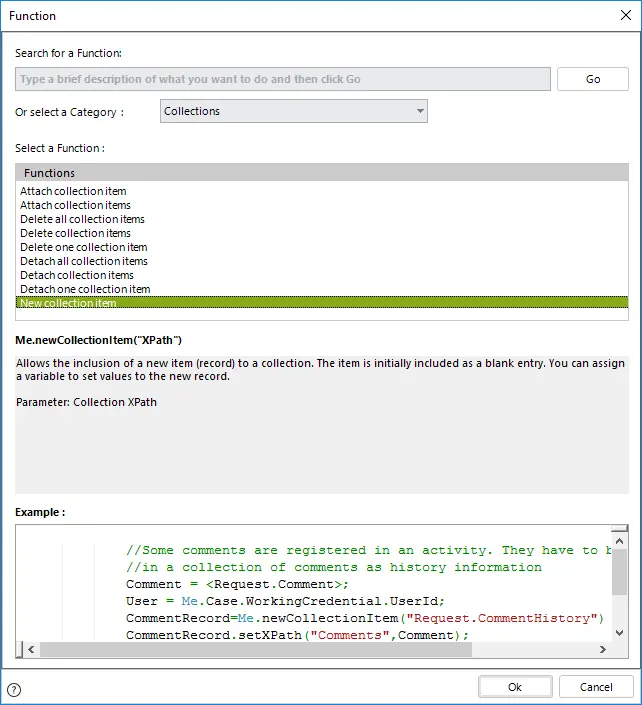Click the example vertical scrollbar thumb
The width and height of the screenshot is (642, 705).
(x=619, y=572)
